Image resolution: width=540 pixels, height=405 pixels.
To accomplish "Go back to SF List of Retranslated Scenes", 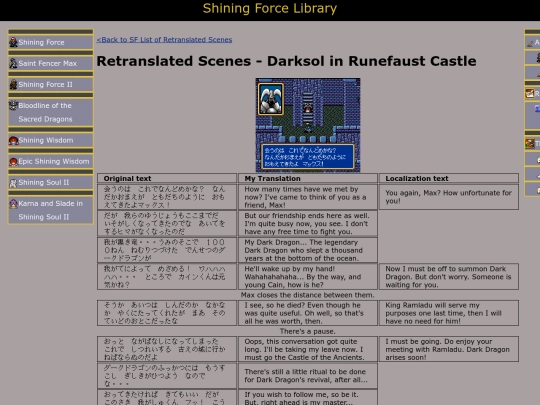I will (x=164, y=40).
